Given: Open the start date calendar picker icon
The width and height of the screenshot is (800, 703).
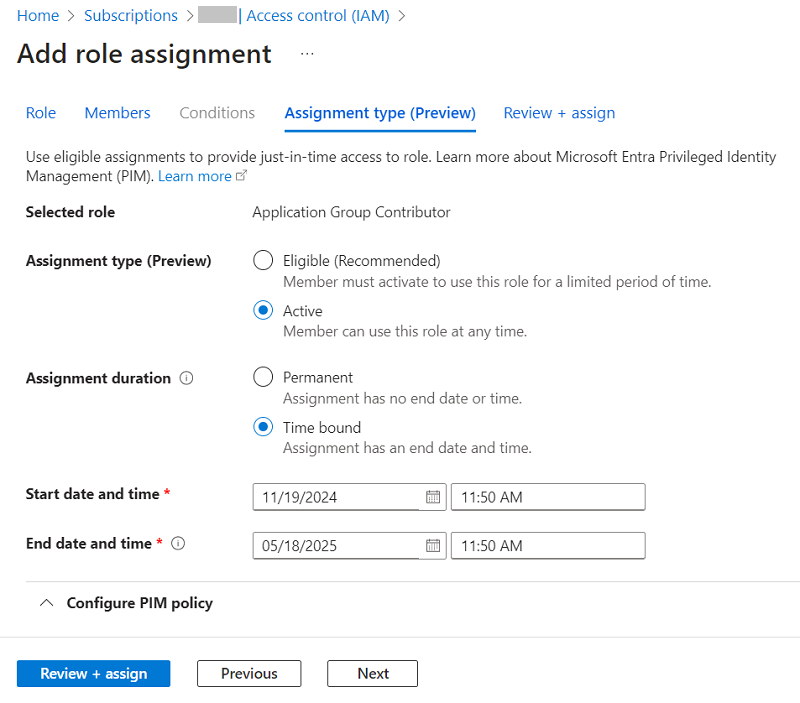Looking at the screenshot, I should click(x=433, y=497).
